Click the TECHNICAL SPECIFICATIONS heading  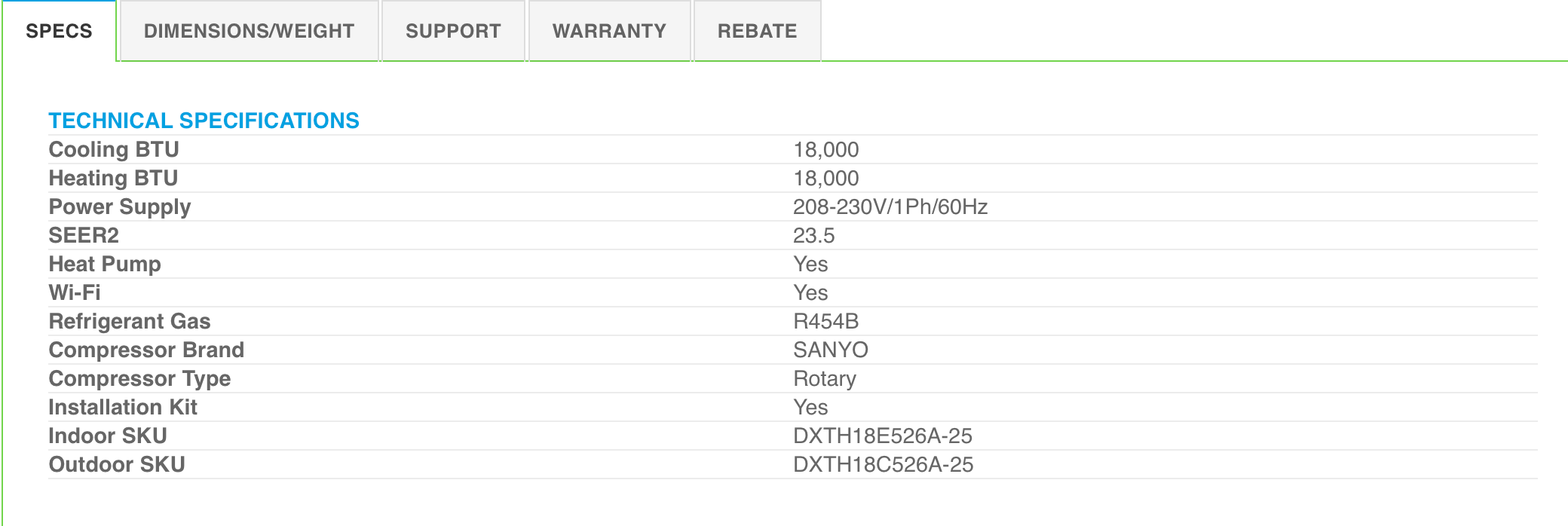204,119
